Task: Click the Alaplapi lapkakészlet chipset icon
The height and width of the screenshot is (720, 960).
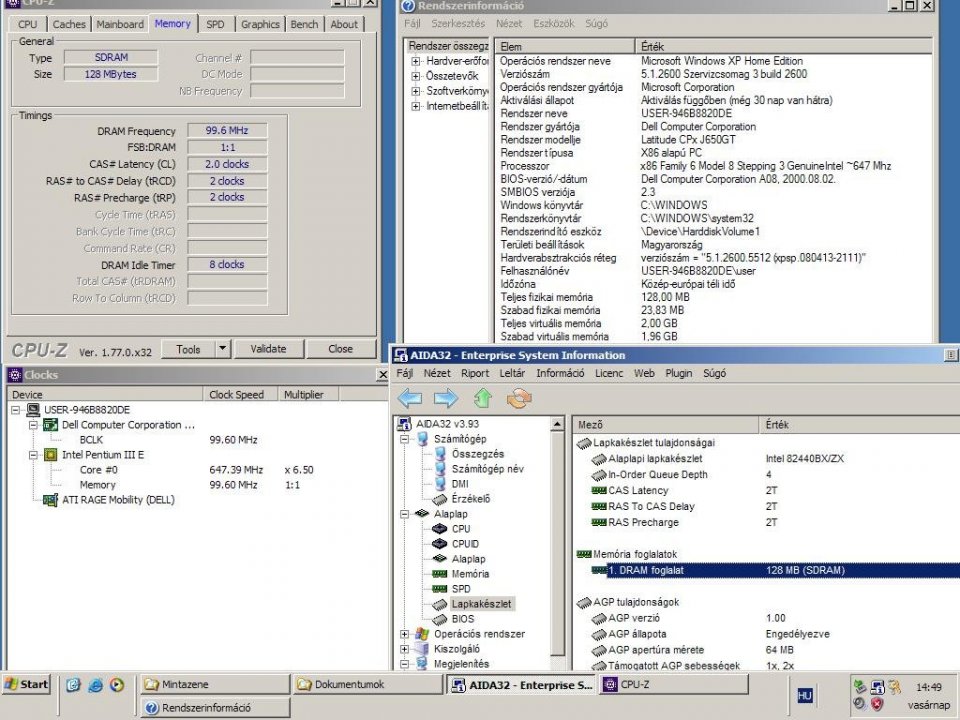Action: [598, 459]
